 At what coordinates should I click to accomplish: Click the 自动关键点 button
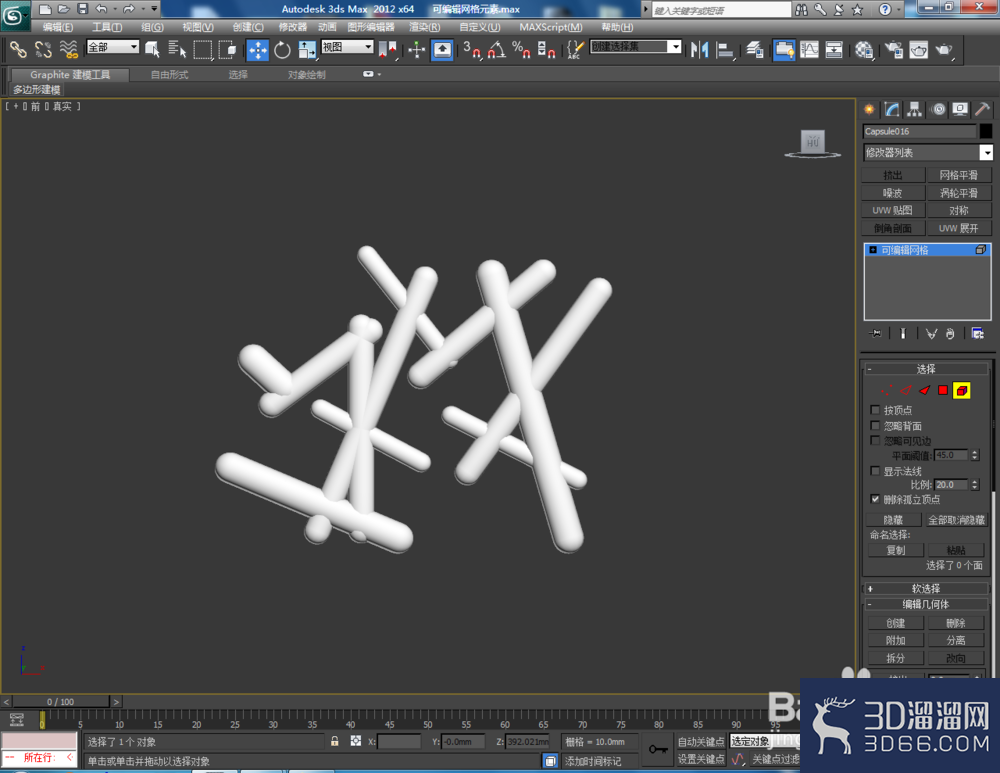[x=701, y=741]
